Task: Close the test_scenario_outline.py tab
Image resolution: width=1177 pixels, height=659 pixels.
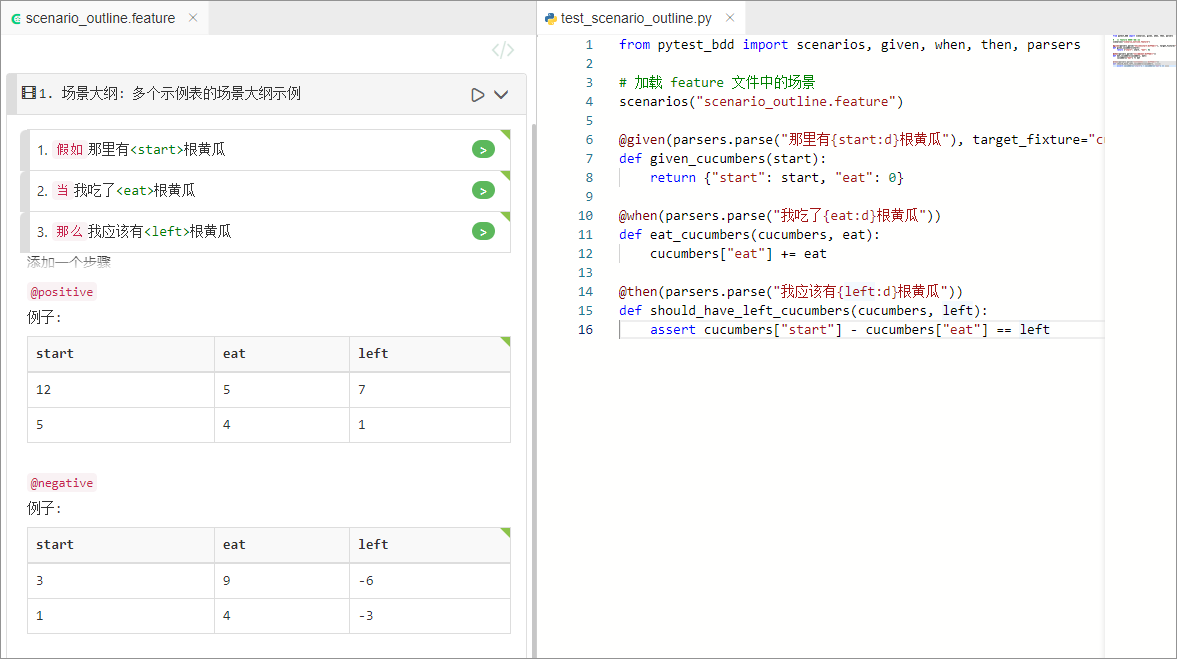Action: [x=730, y=18]
